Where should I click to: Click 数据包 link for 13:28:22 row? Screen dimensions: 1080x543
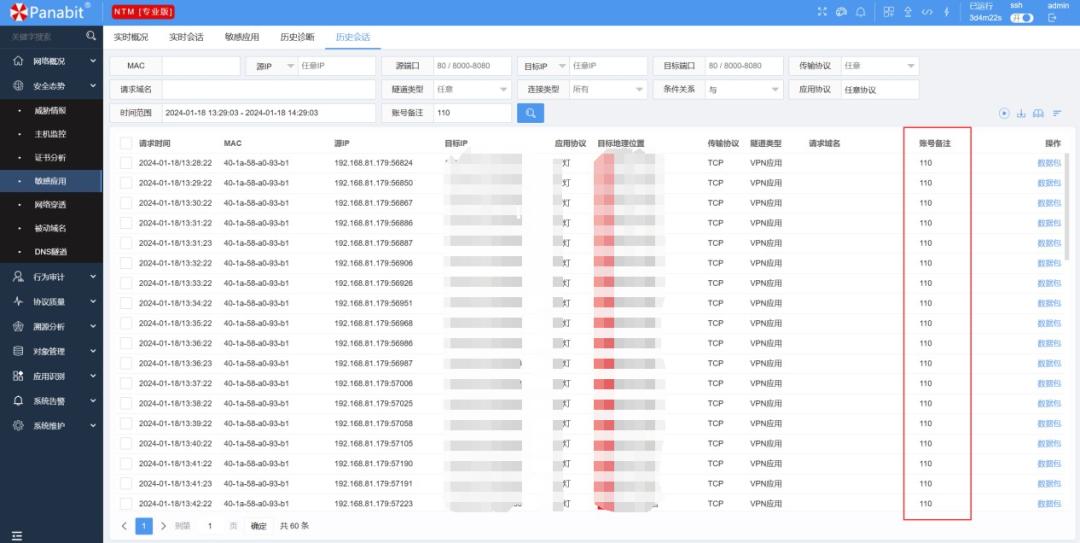1049,163
